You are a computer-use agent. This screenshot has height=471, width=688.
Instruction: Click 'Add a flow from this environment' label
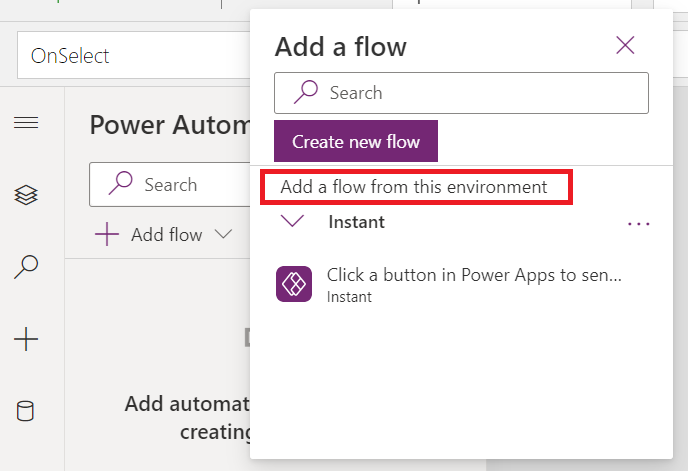pos(414,187)
